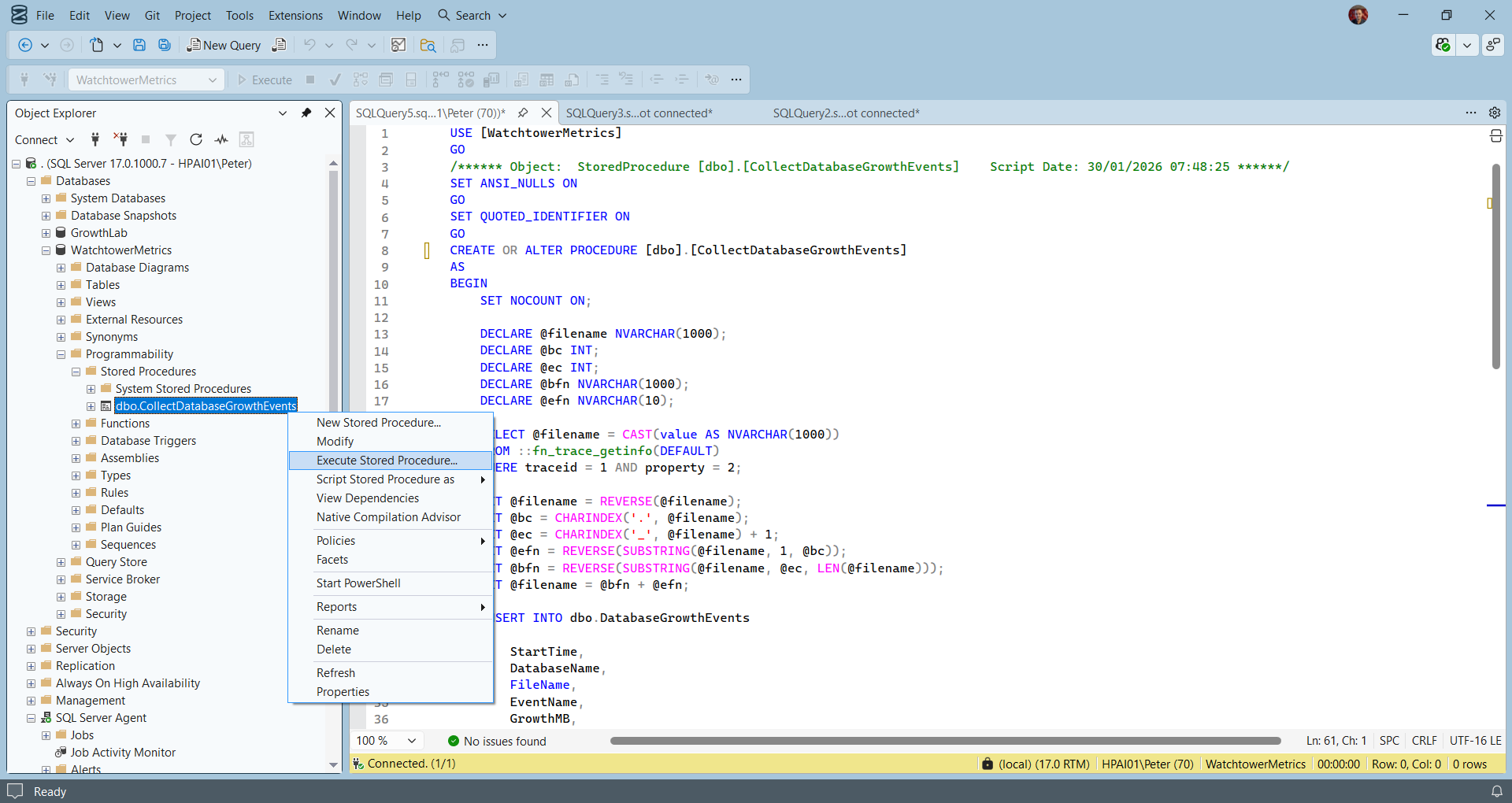The image size is (1512, 803).
Task: Open the 100 % zoom level combo box
Action: (x=386, y=741)
